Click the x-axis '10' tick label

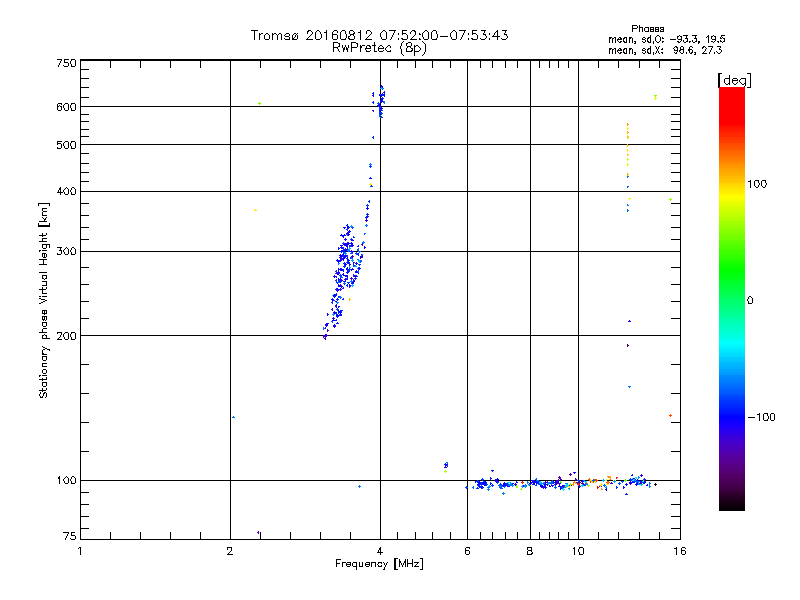[578, 551]
